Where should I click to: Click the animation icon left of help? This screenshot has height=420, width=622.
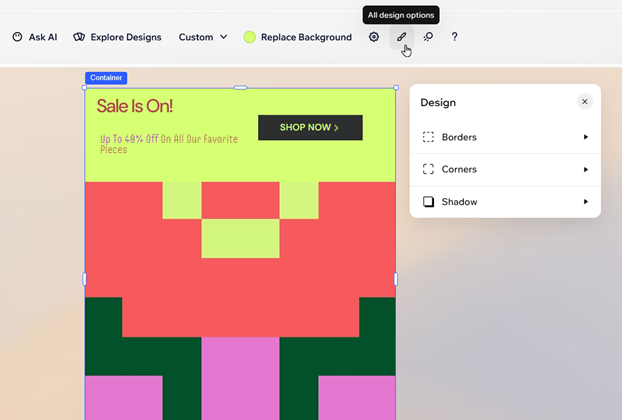pyautogui.click(x=428, y=37)
